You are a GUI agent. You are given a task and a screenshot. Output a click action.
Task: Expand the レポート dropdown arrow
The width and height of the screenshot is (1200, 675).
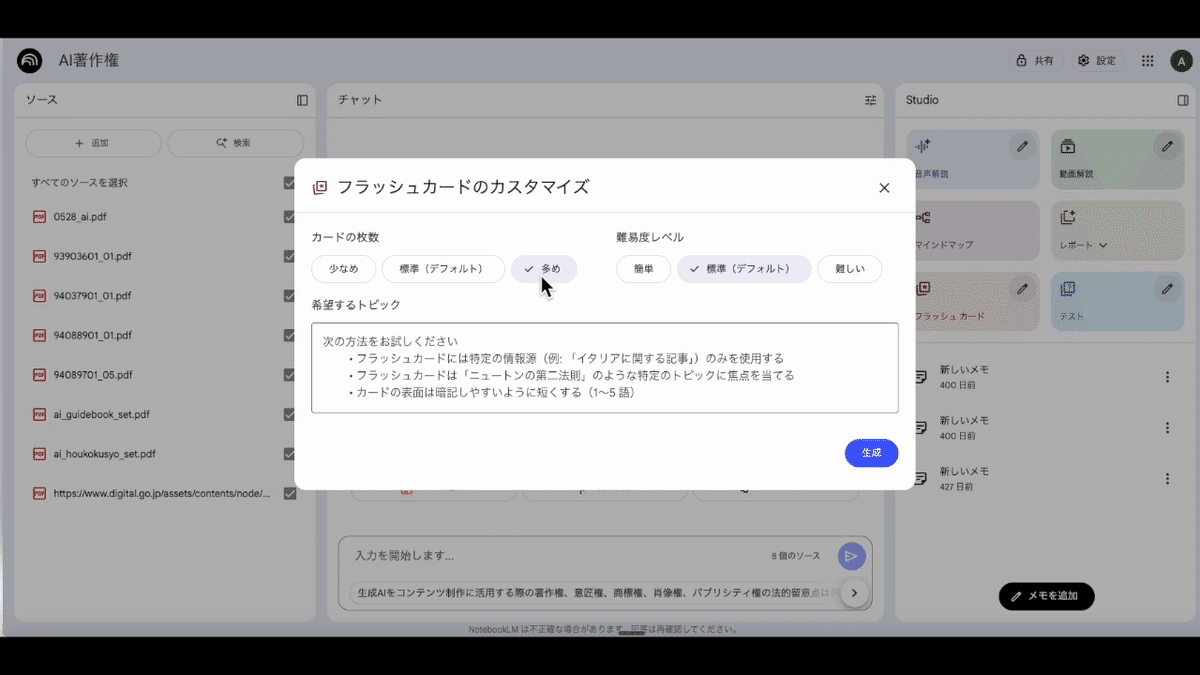(1104, 245)
